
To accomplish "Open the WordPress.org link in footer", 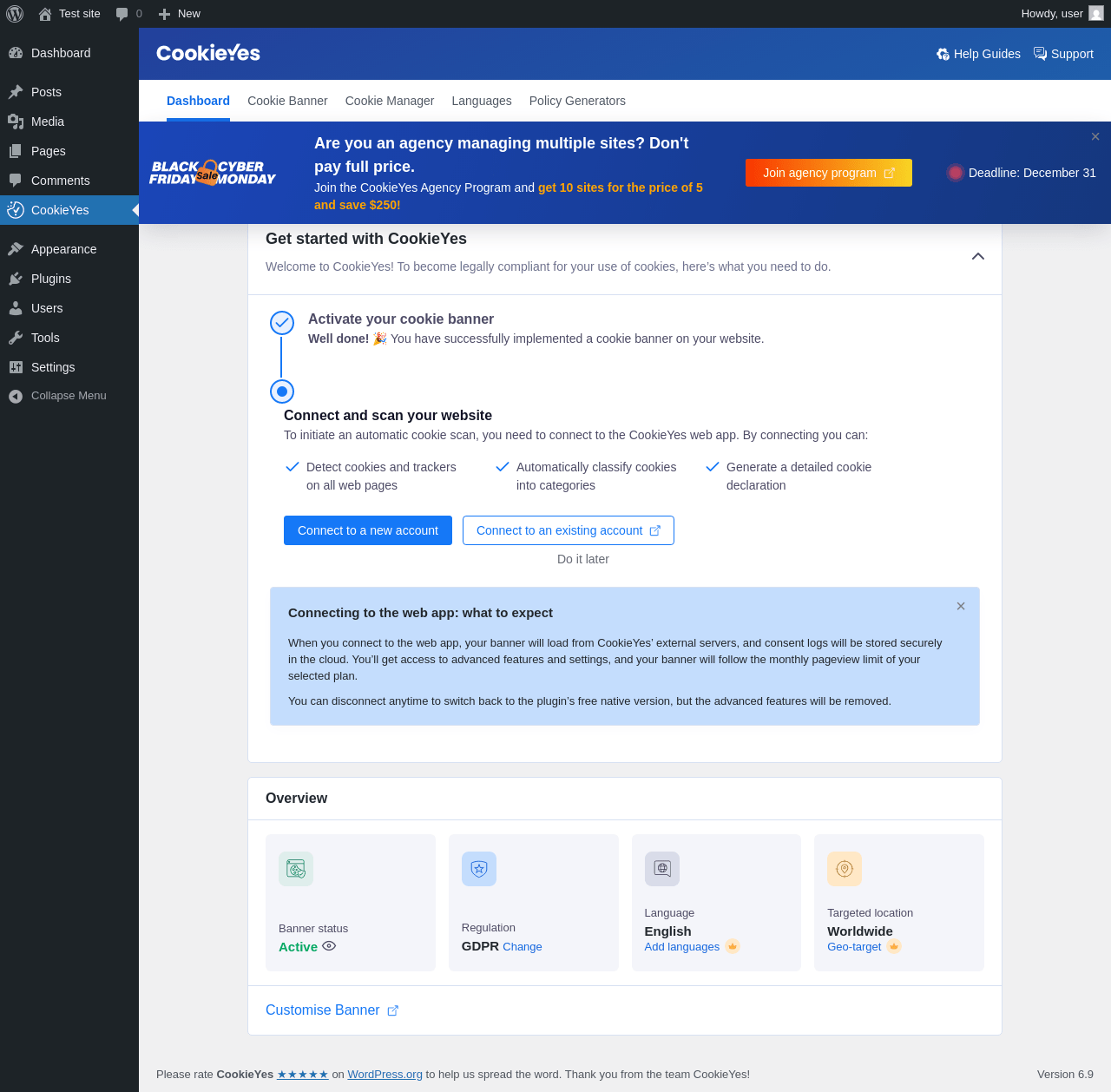I will tap(385, 1075).
